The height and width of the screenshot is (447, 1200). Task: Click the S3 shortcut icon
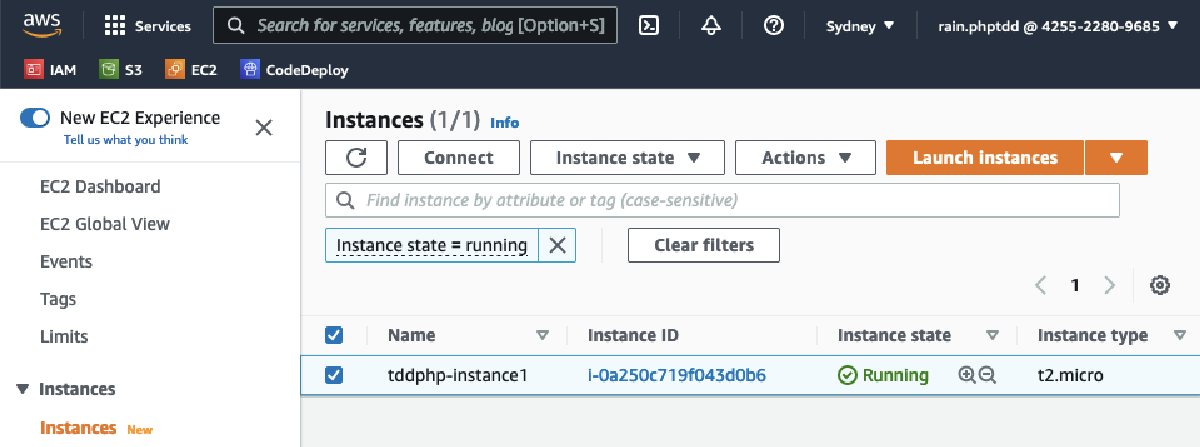click(109, 70)
